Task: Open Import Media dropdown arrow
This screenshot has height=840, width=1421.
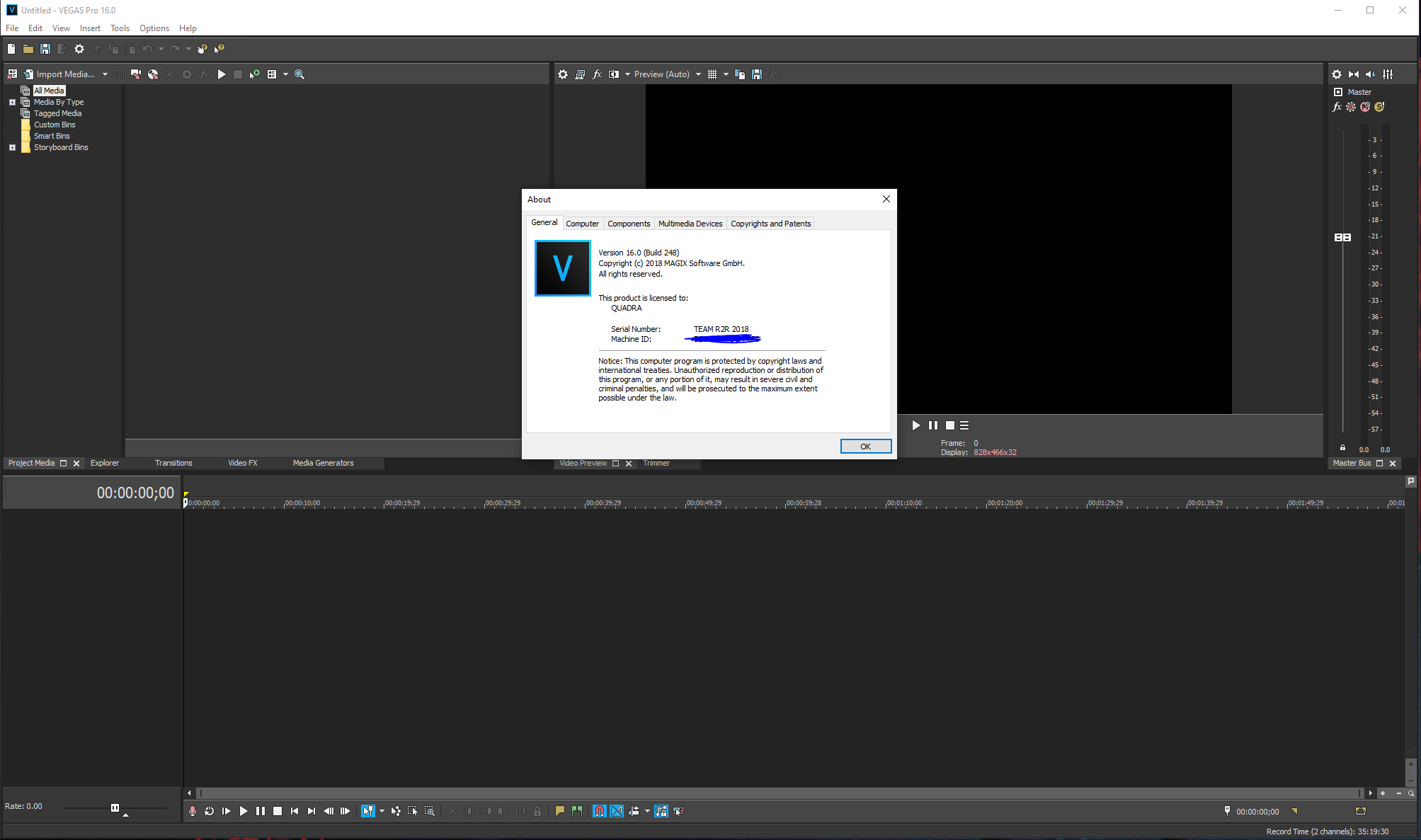Action: click(x=105, y=74)
